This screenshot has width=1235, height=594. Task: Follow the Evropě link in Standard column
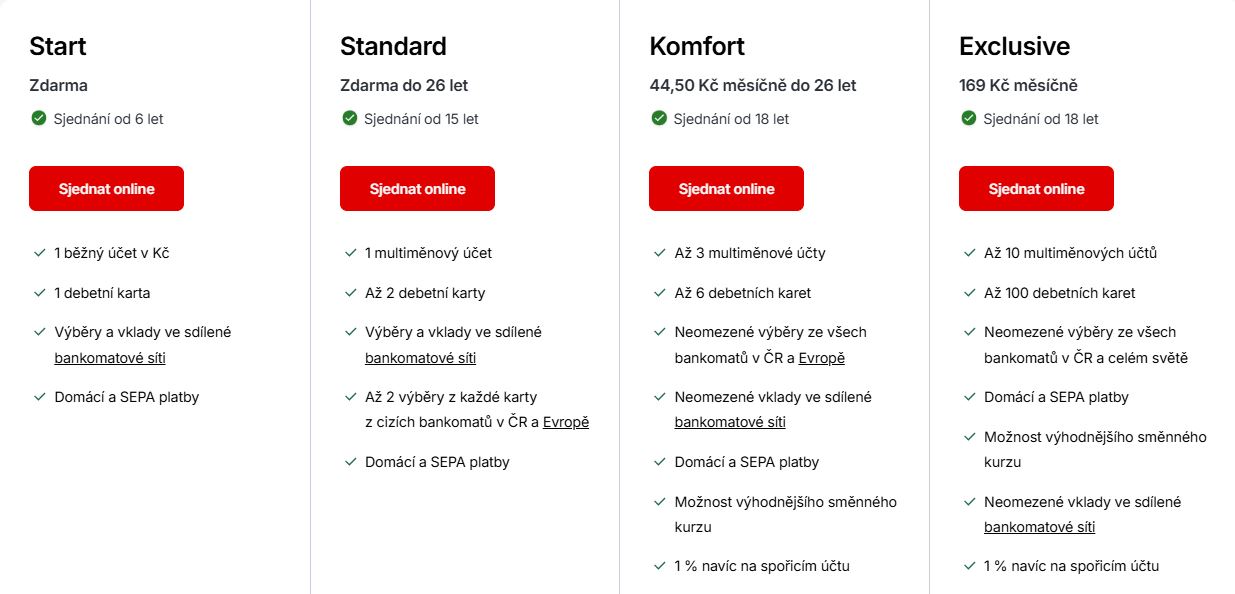pyautogui.click(x=566, y=422)
